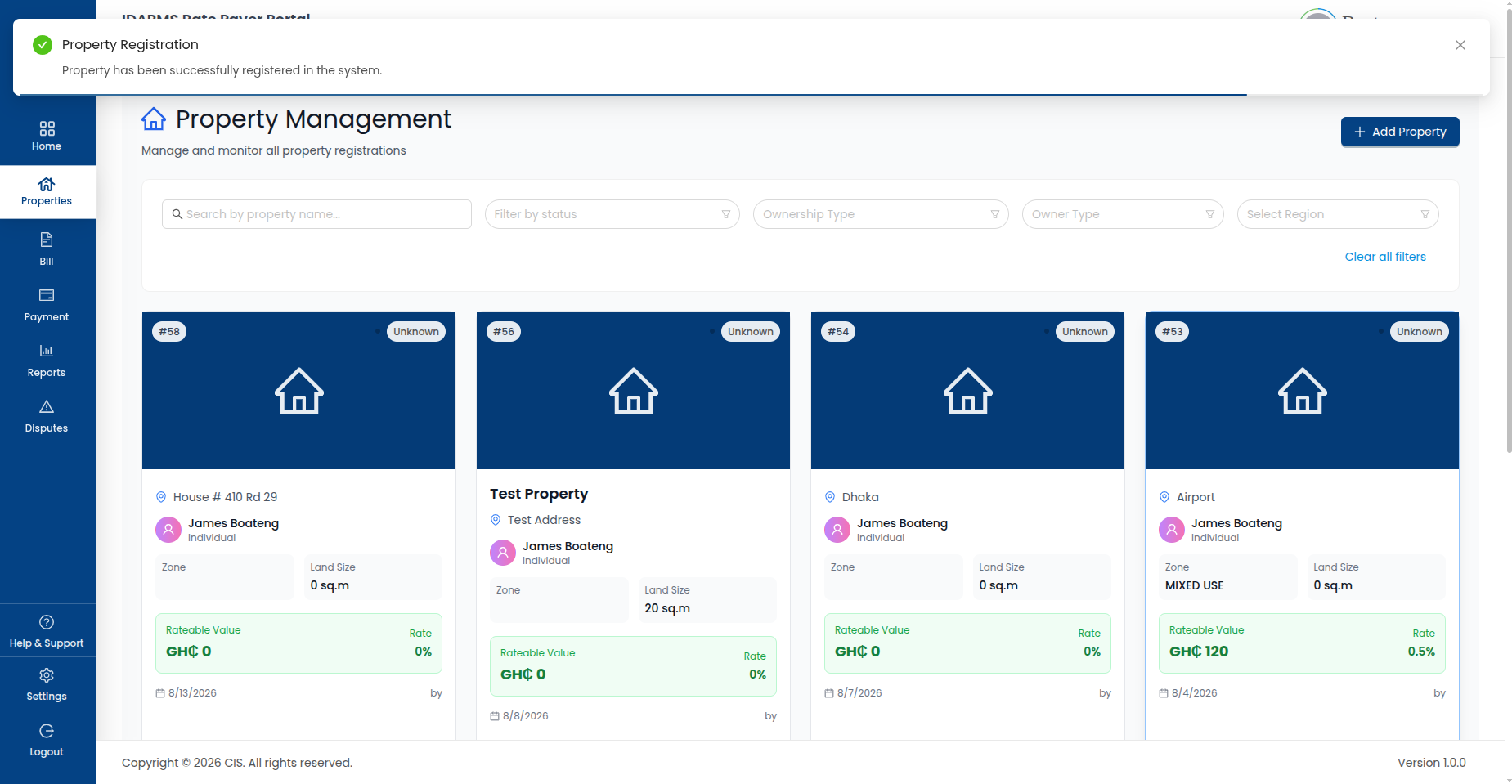
Task: Click the Add Property button
Action: (x=1400, y=132)
